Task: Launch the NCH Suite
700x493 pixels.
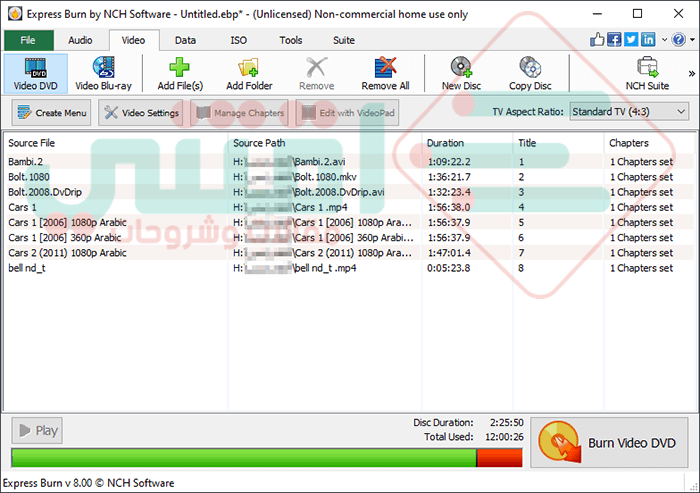Action: point(647,74)
